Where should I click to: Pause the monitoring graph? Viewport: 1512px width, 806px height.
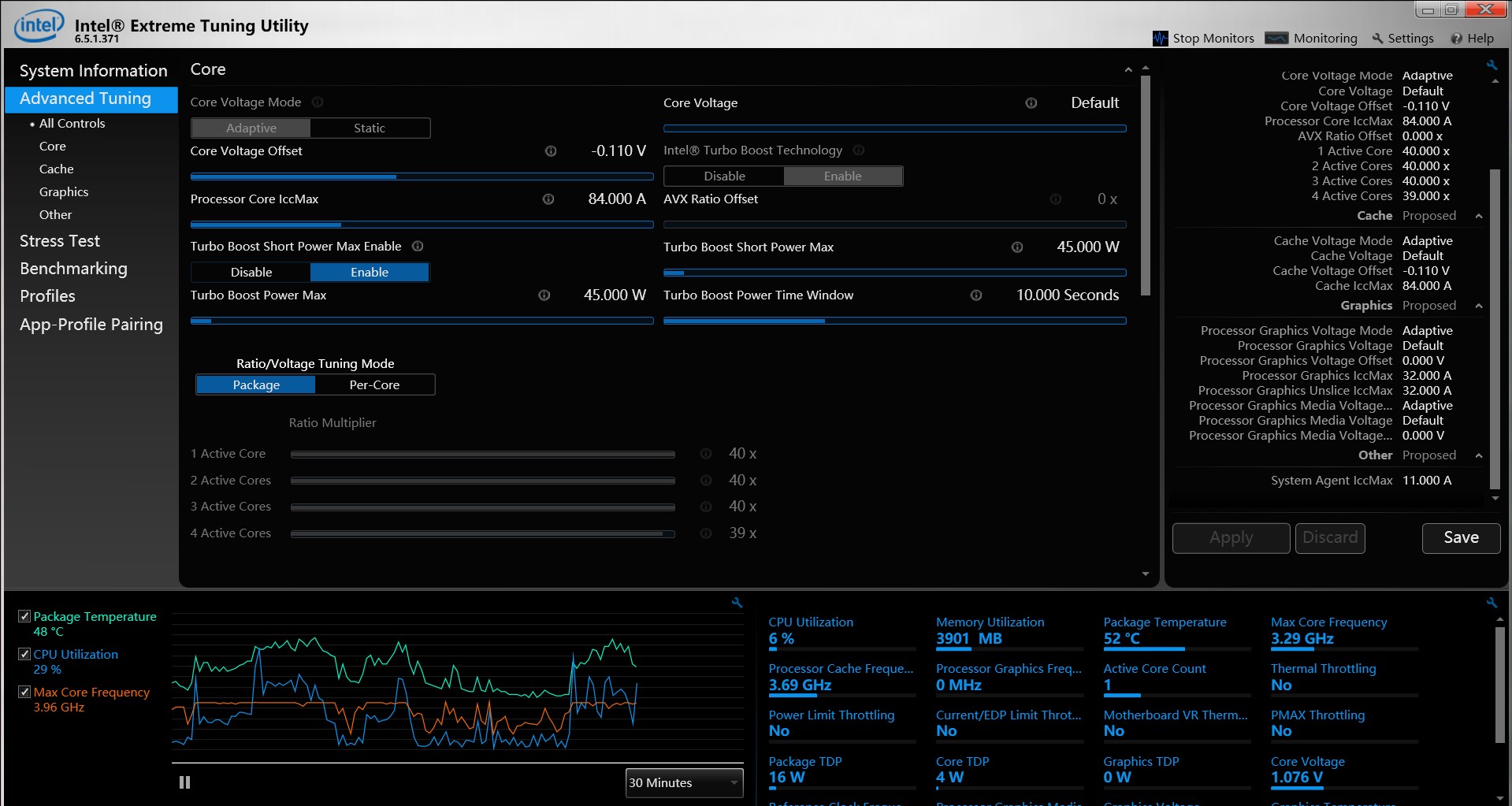[184, 782]
